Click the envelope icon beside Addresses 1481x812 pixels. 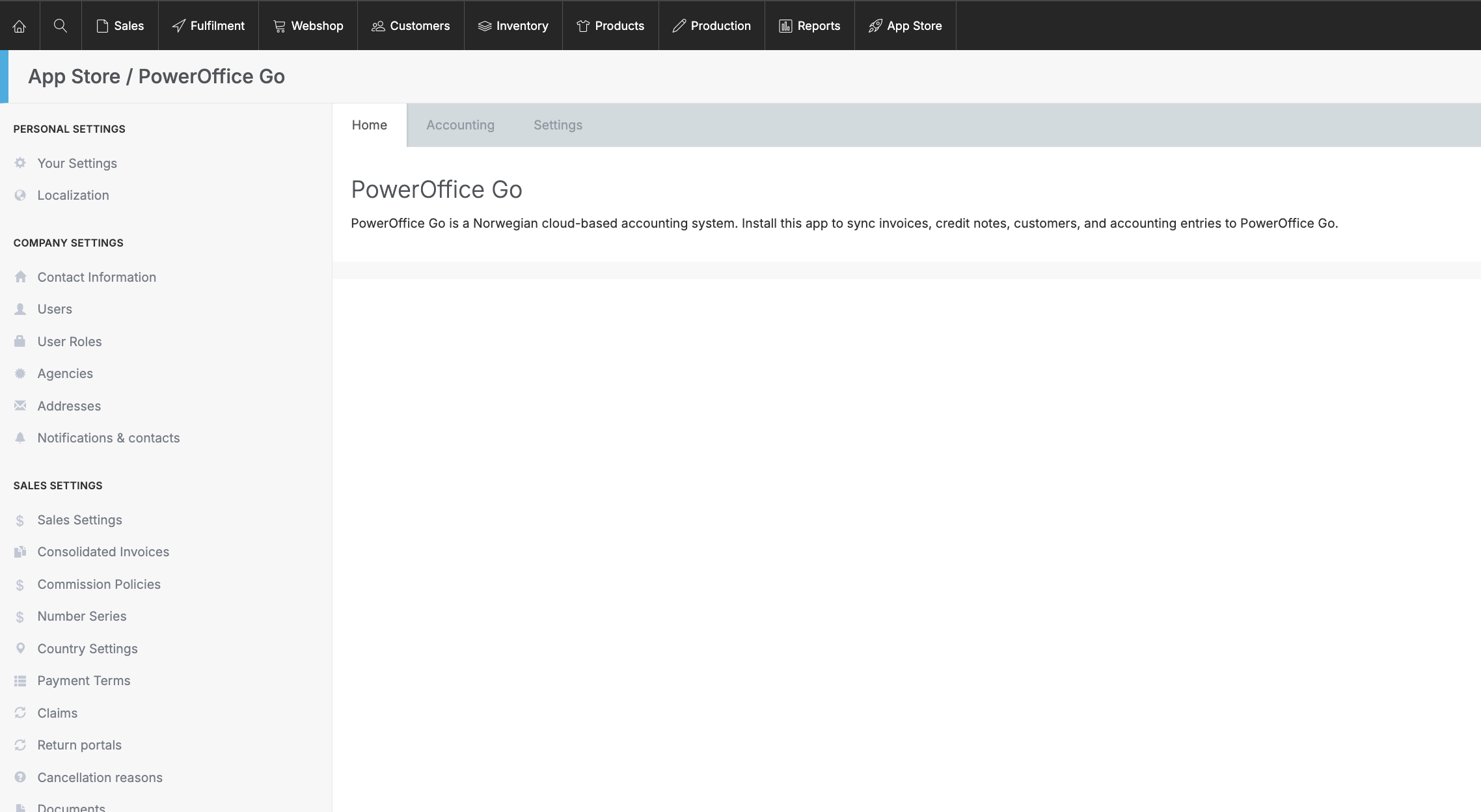[20, 405]
